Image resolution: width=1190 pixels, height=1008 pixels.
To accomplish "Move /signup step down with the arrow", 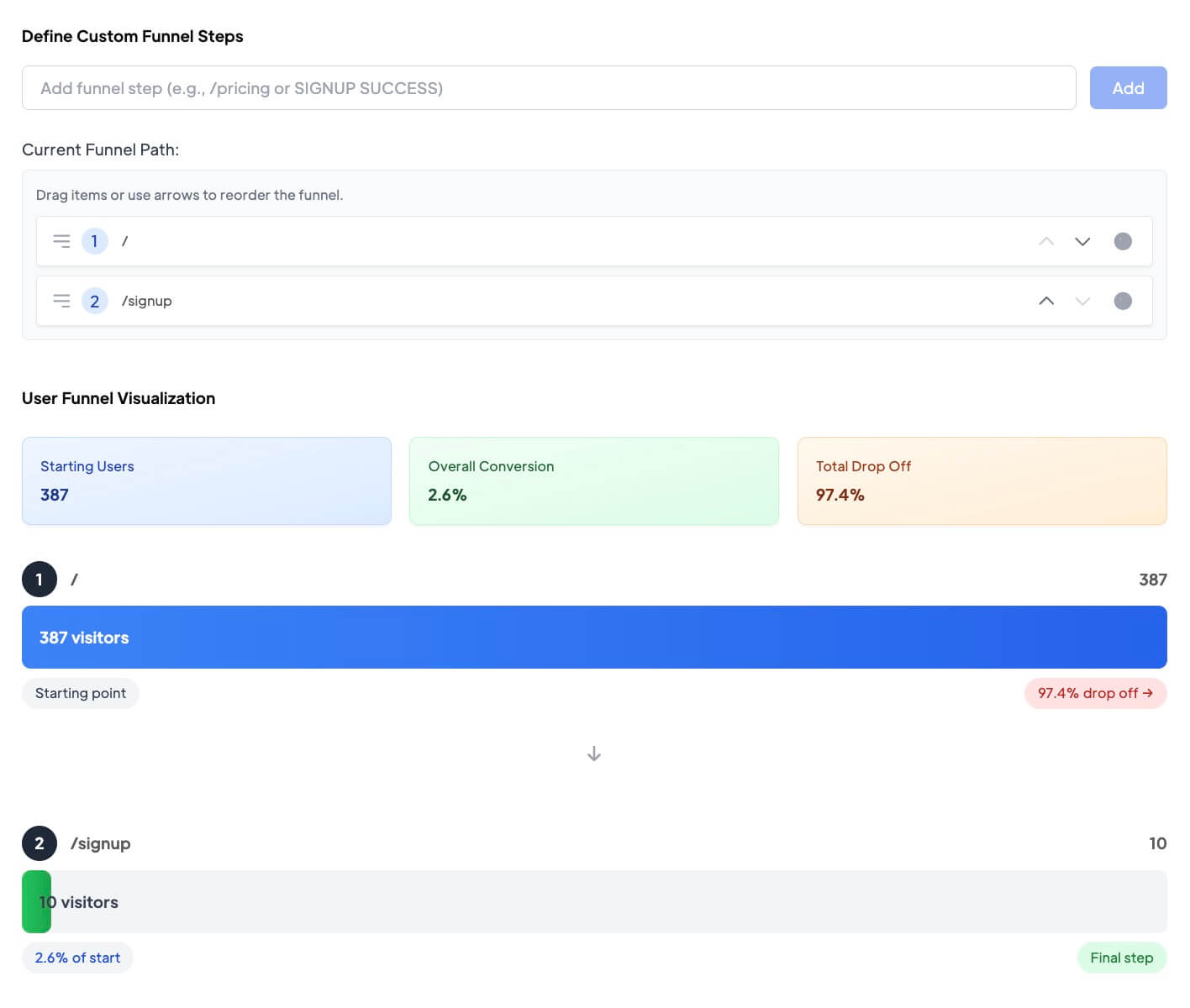I will pyautogui.click(x=1082, y=301).
